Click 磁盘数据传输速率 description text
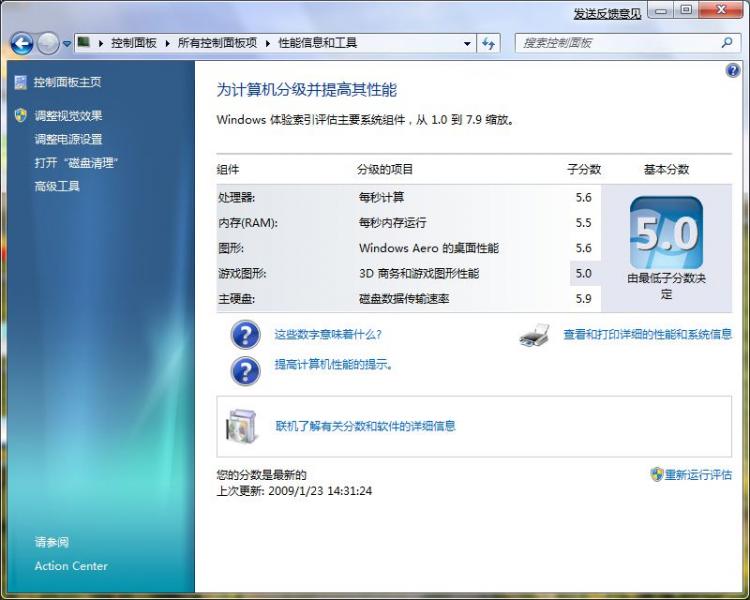The width and height of the screenshot is (750, 600). (404, 299)
